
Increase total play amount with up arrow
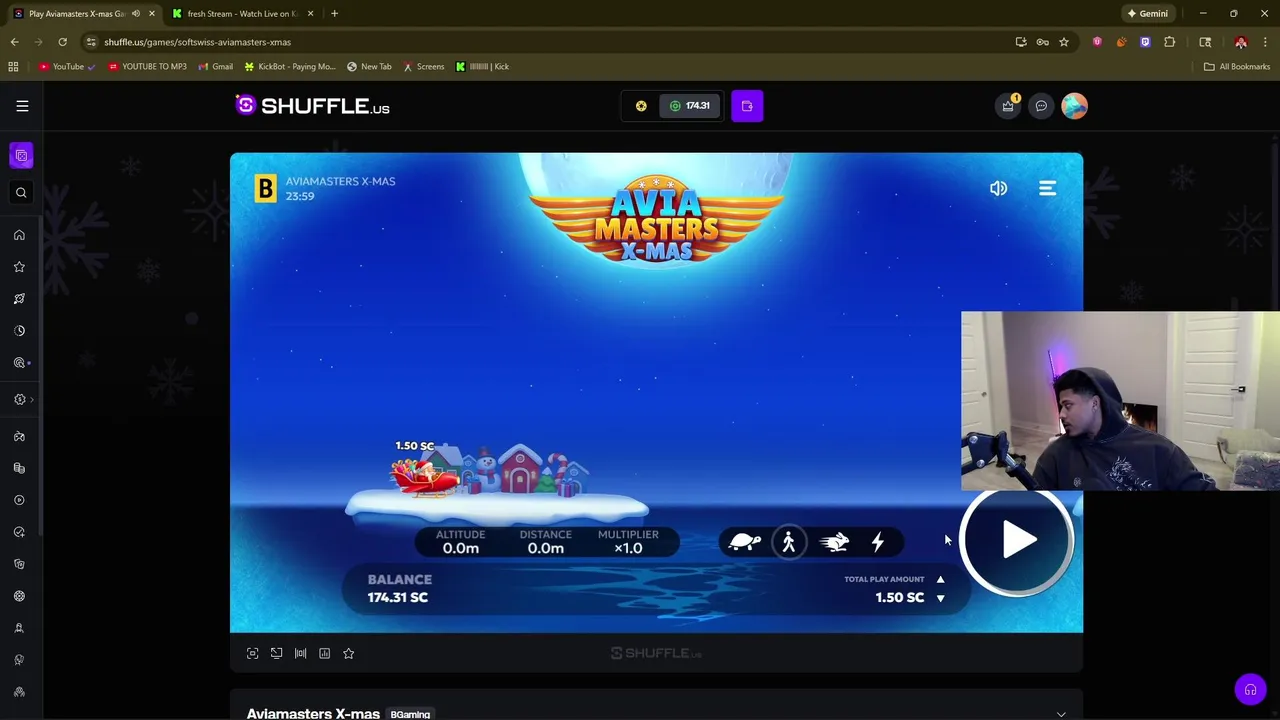click(x=940, y=579)
